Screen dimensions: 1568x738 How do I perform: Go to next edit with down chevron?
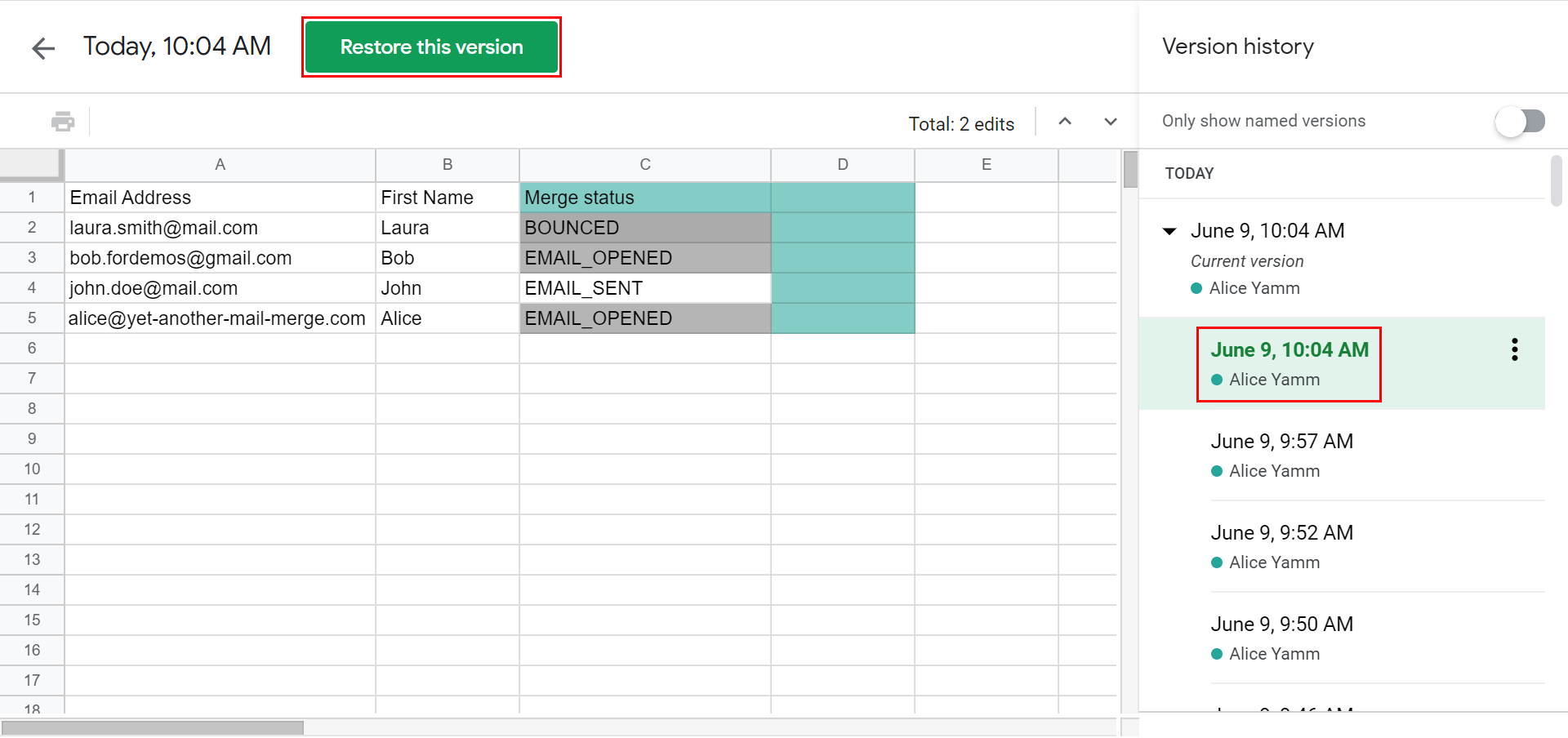coord(1111,122)
